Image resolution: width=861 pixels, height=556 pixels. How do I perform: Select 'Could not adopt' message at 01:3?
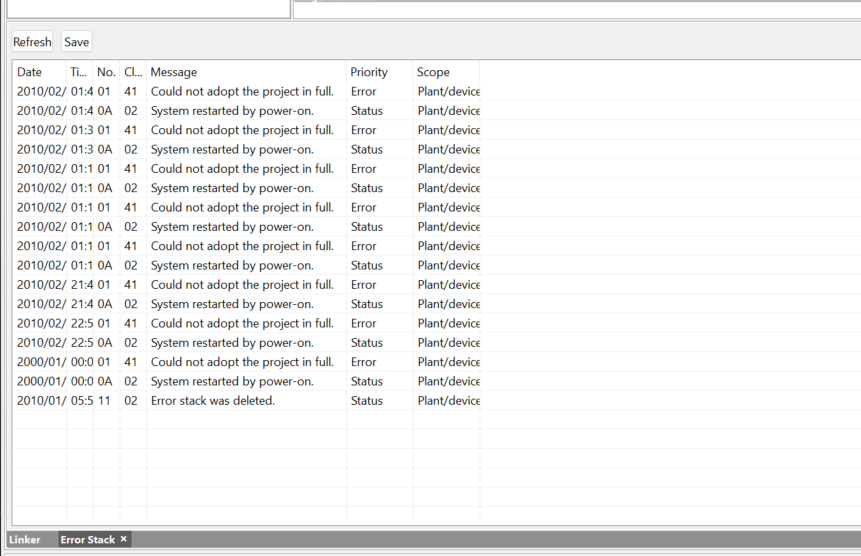[242, 130]
